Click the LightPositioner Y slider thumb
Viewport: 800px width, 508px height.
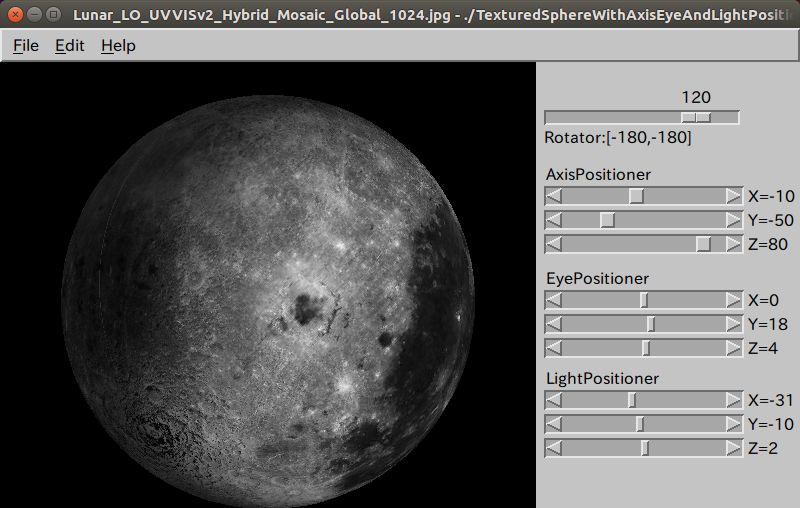pyautogui.click(x=640, y=424)
